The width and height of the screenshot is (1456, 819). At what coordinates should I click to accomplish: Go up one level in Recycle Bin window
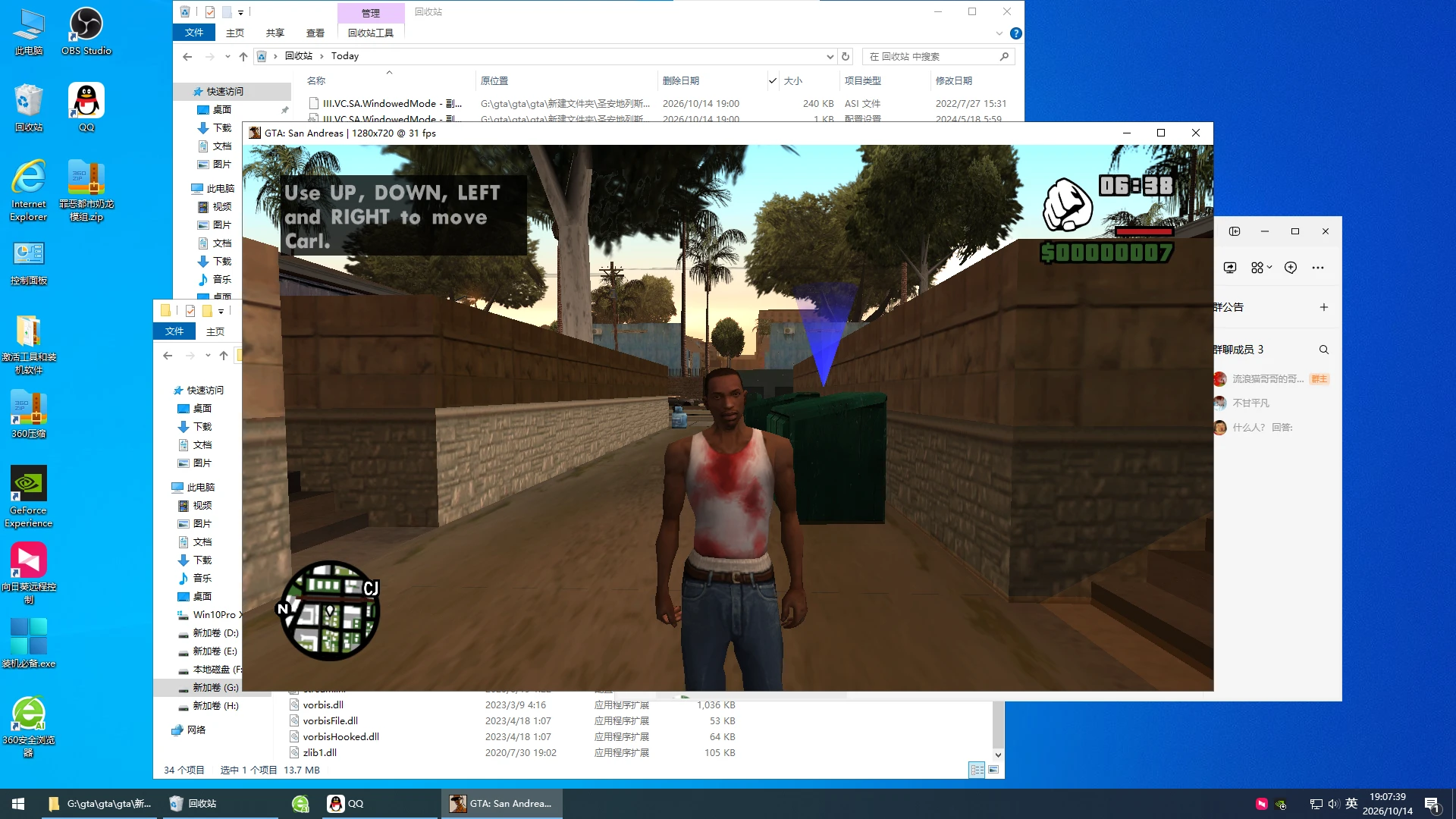click(x=243, y=56)
